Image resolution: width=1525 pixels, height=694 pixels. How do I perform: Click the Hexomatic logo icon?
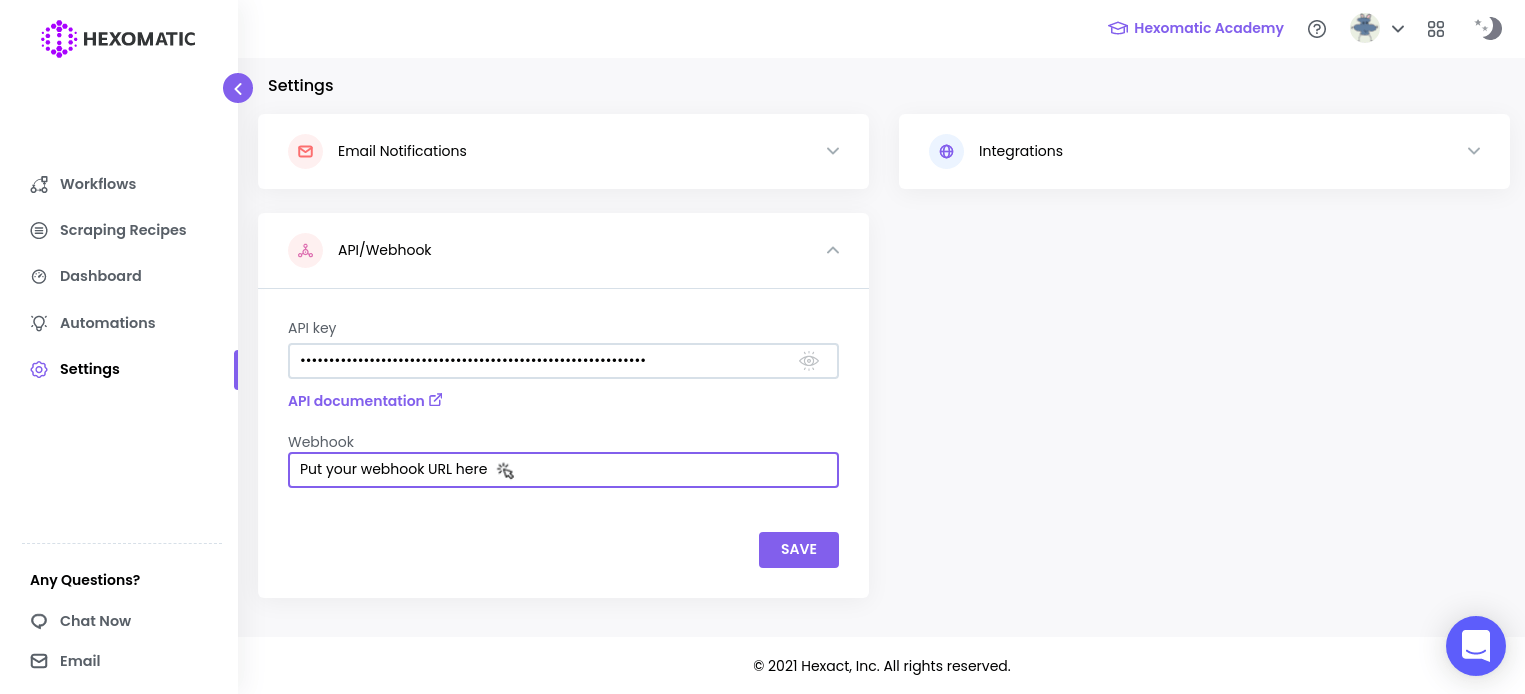pos(59,39)
